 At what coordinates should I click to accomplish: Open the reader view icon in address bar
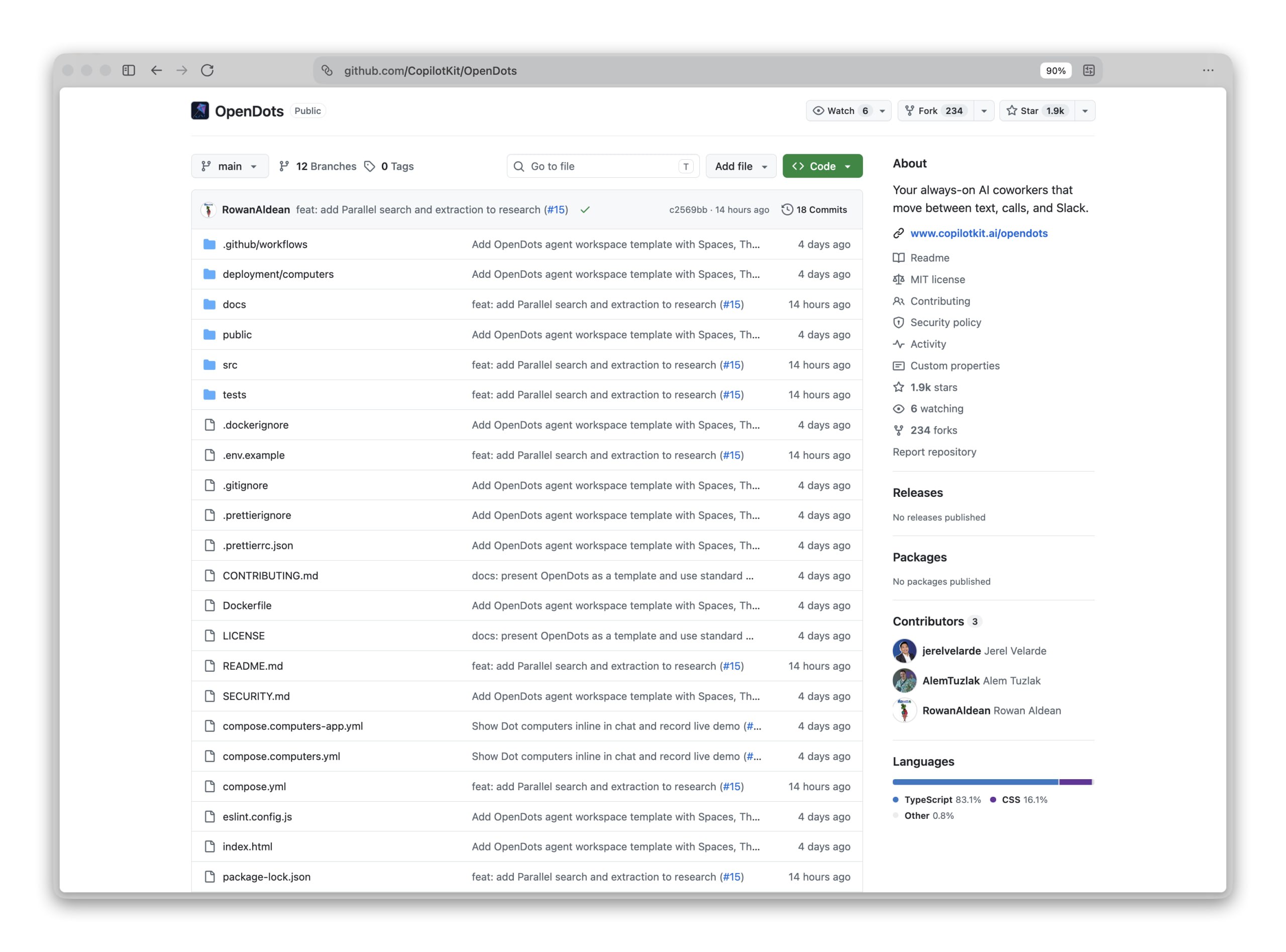click(x=1089, y=70)
